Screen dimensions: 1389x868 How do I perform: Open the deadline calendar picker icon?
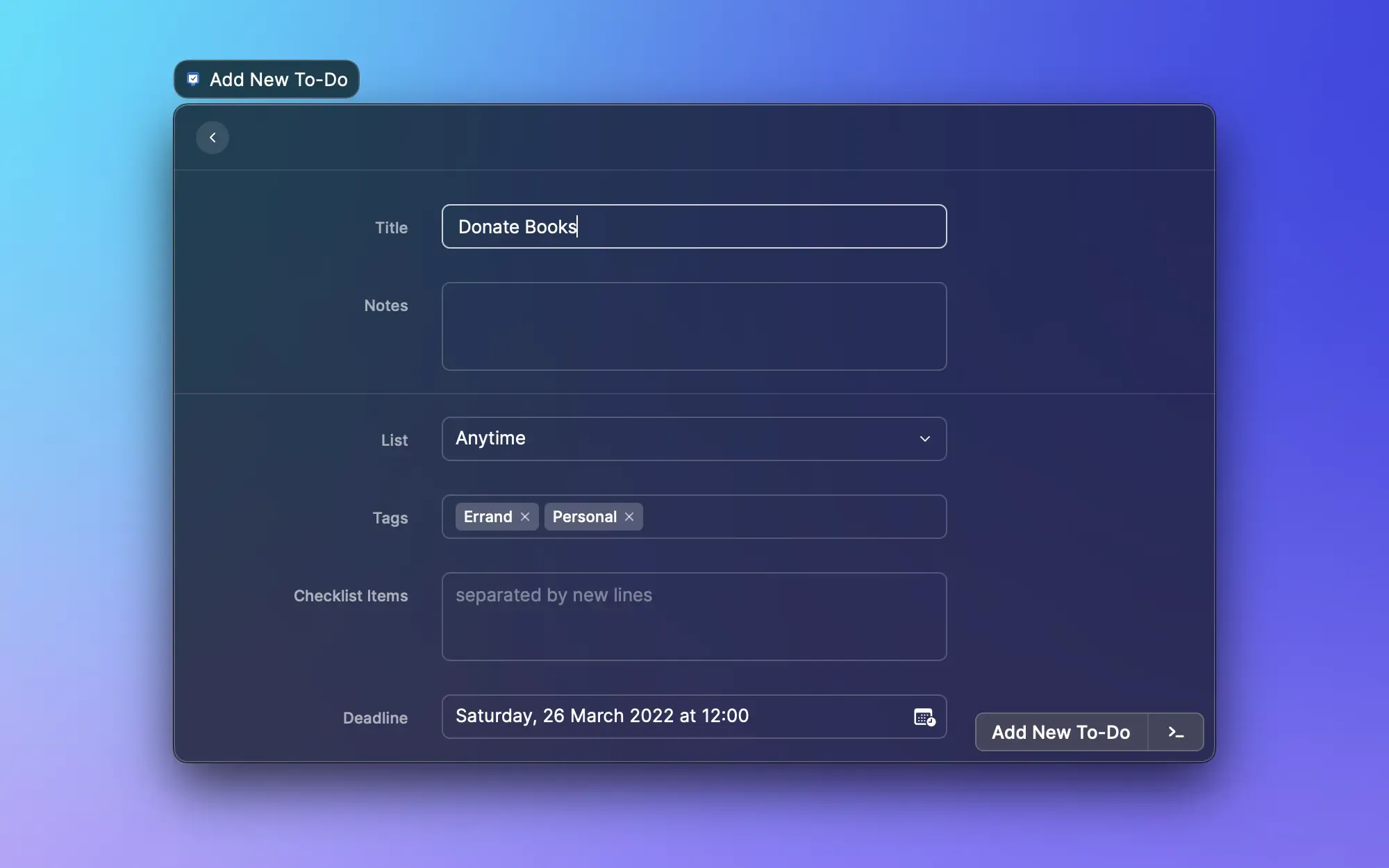coord(924,717)
